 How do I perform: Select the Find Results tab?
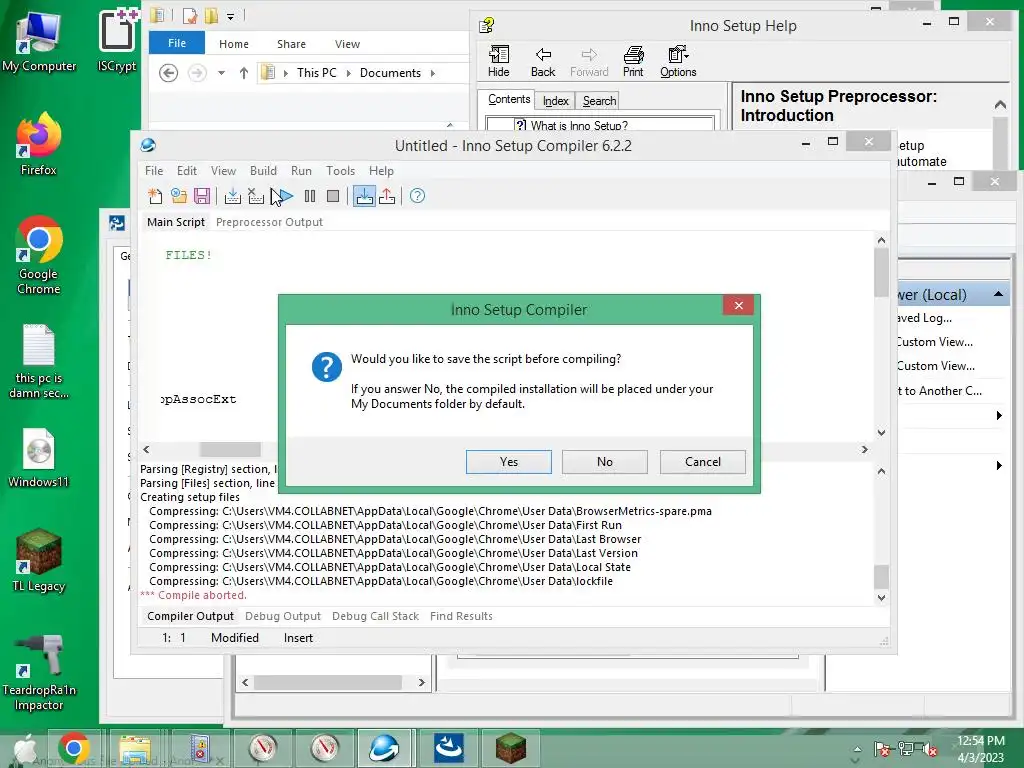point(461,616)
